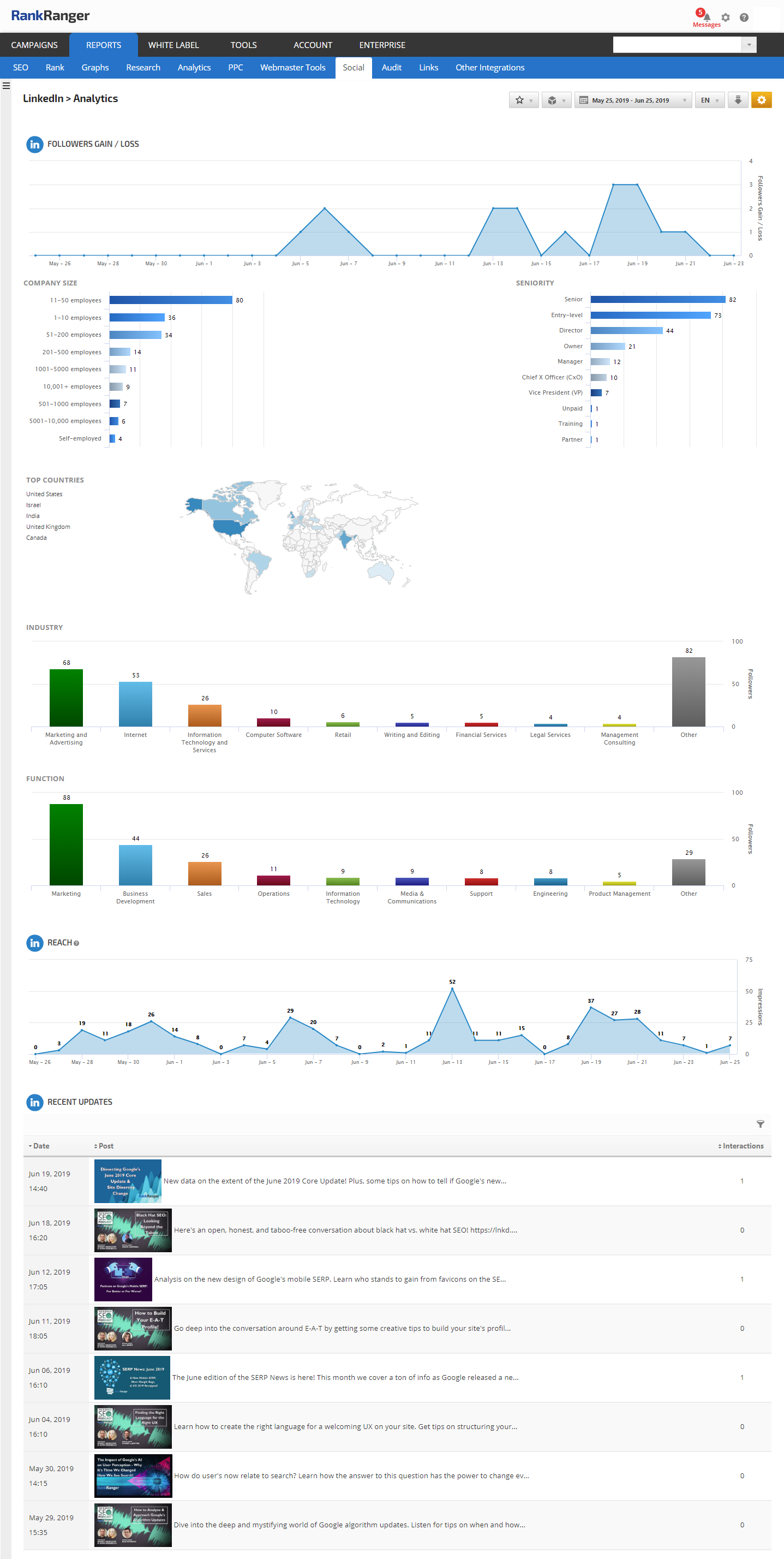This screenshot has height=1559, width=784.
Task: Click the Jun 11 E-A-T Profile post thumbnail
Action: point(133,1328)
